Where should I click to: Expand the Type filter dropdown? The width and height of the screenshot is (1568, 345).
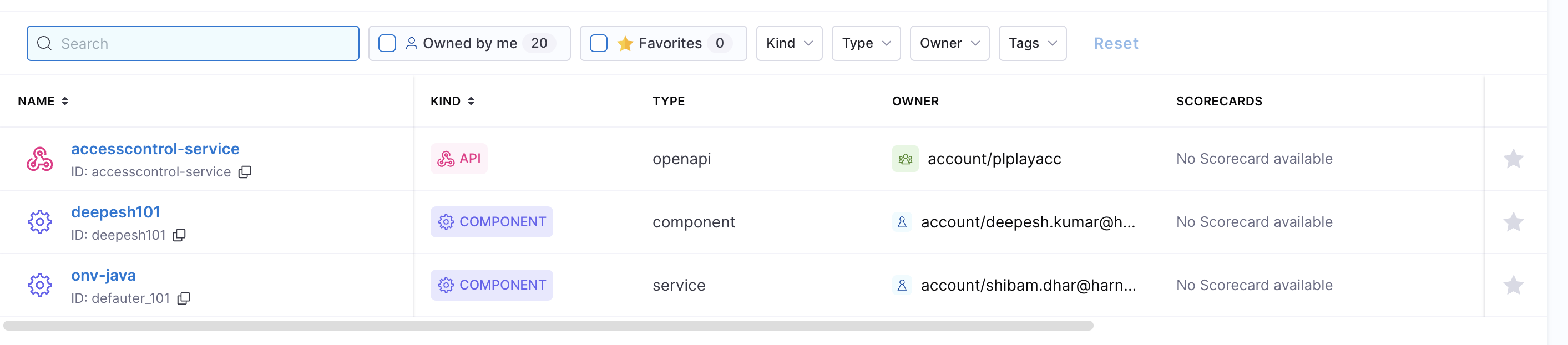[866, 43]
